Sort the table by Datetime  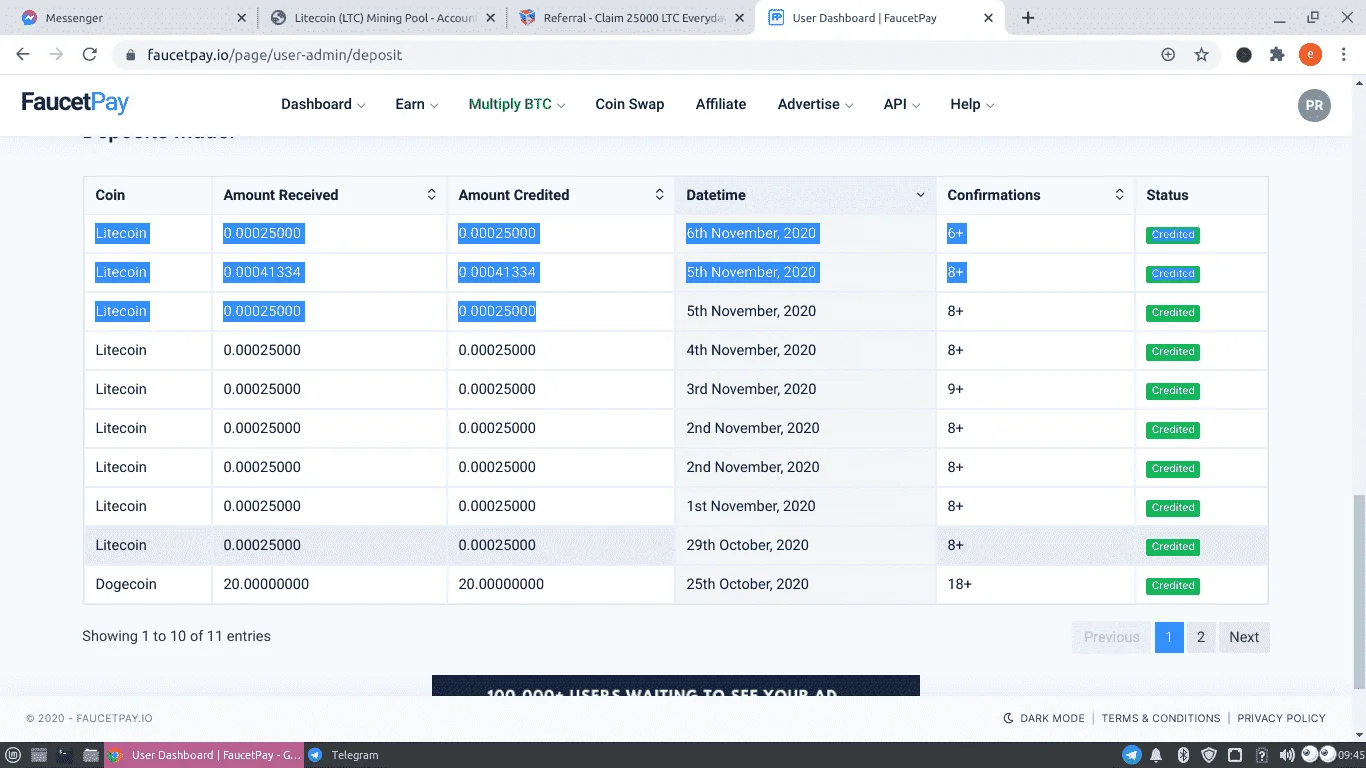click(805, 195)
